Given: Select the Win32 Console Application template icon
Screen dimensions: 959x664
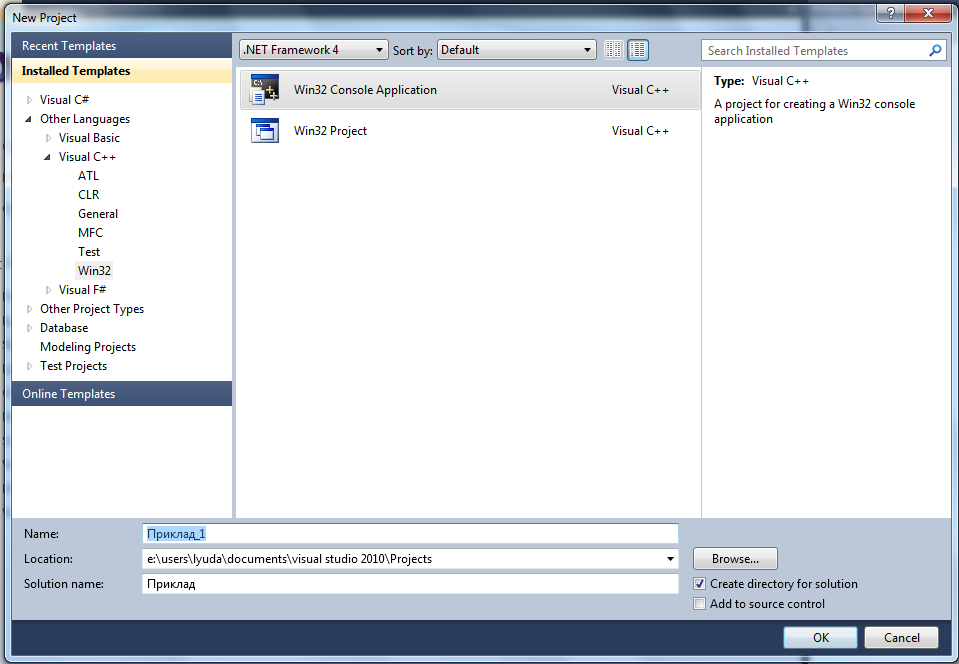Looking at the screenshot, I should [265, 89].
